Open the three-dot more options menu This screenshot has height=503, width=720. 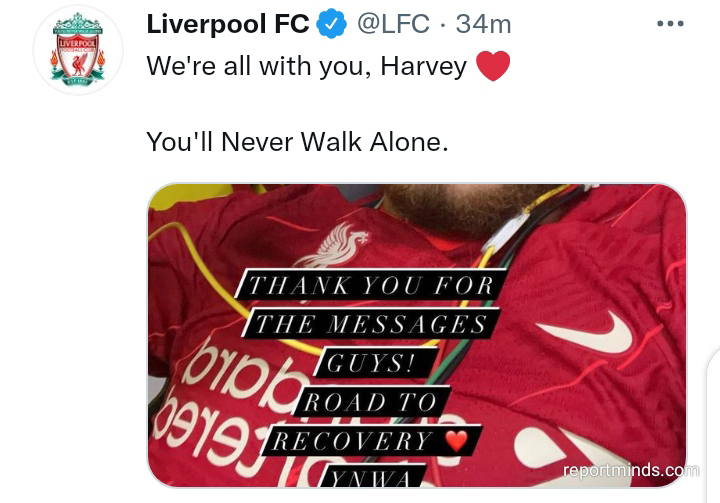pyautogui.click(x=670, y=23)
